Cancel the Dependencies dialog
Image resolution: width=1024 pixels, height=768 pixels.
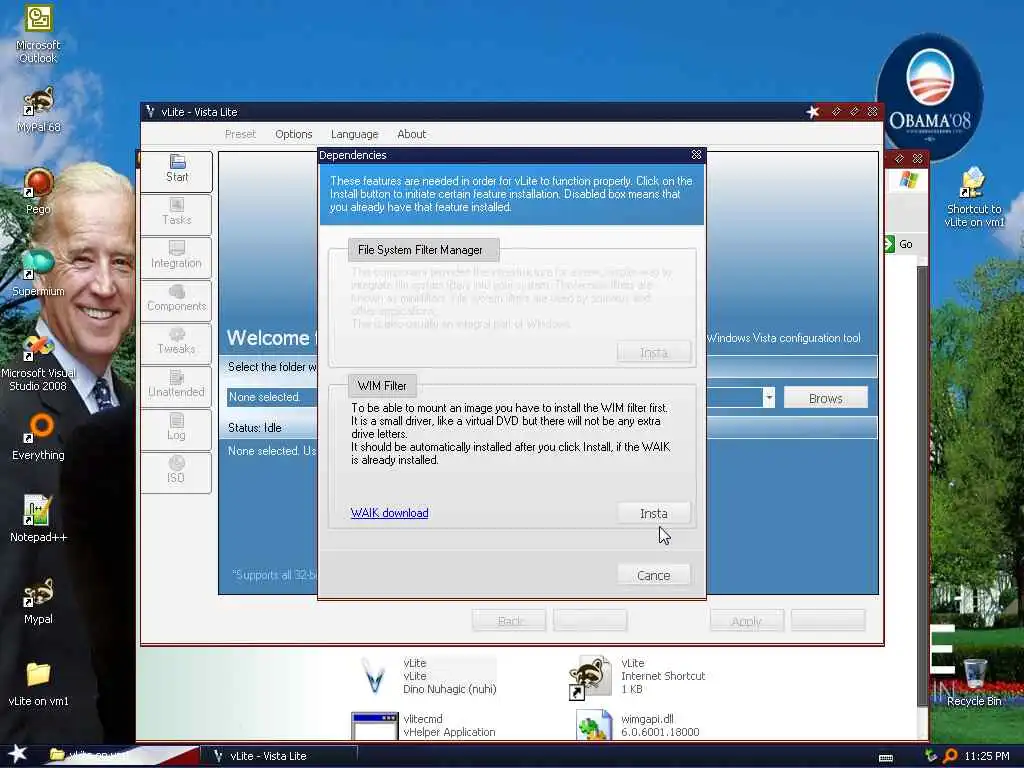pyautogui.click(x=654, y=575)
